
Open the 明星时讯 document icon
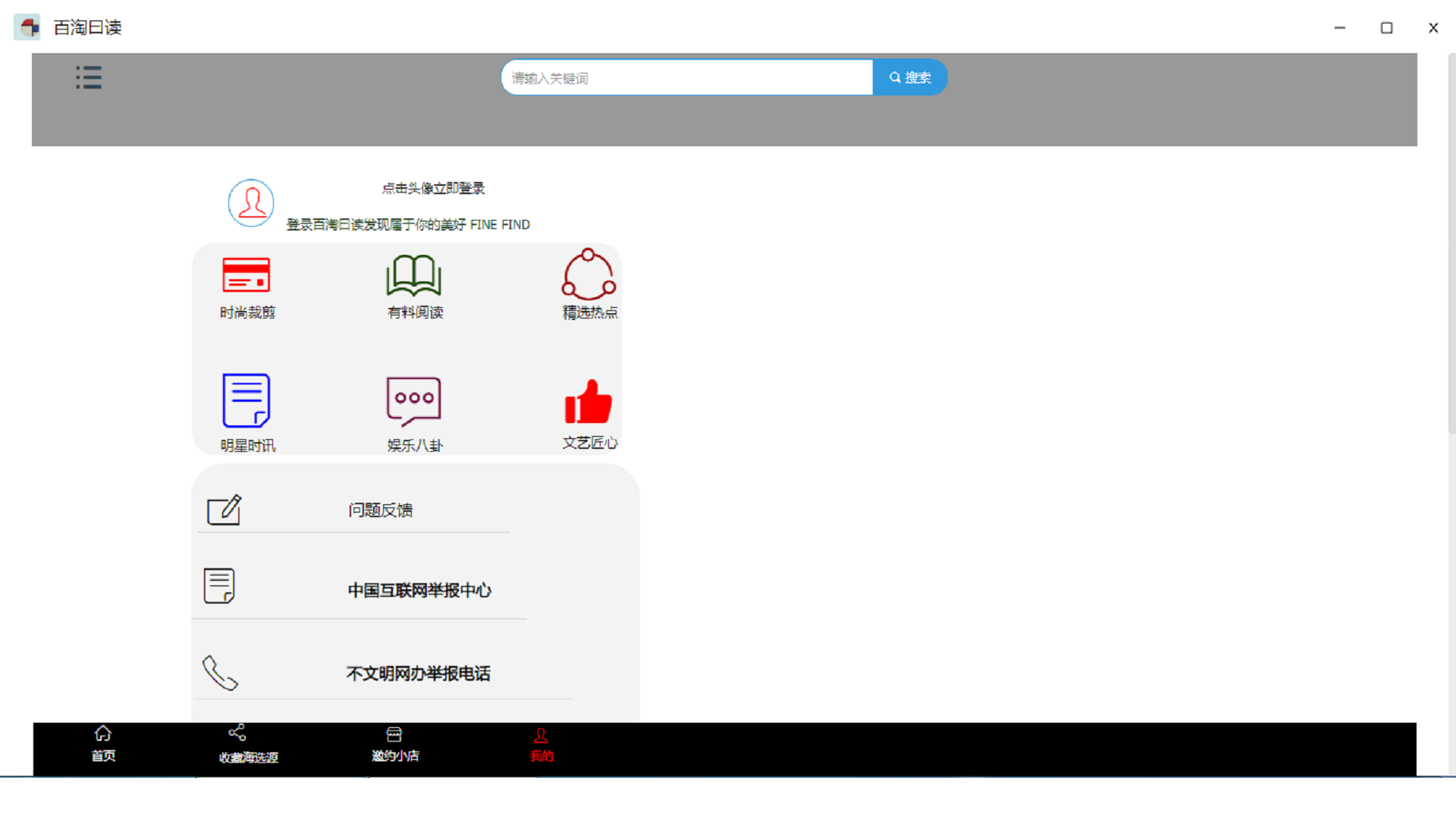pyautogui.click(x=246, y=400)
